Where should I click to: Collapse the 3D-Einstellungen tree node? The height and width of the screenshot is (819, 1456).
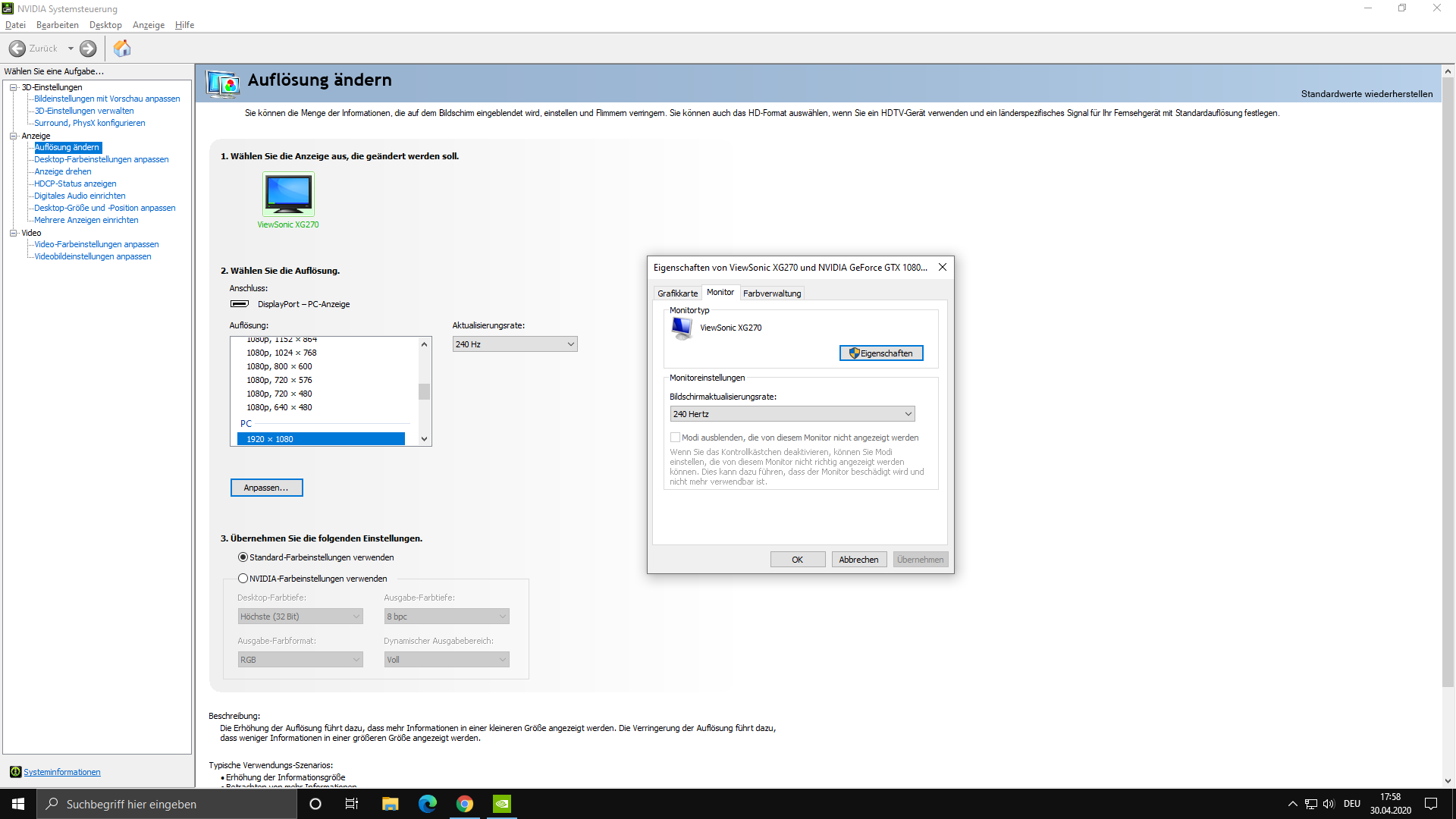coord(14,87)
